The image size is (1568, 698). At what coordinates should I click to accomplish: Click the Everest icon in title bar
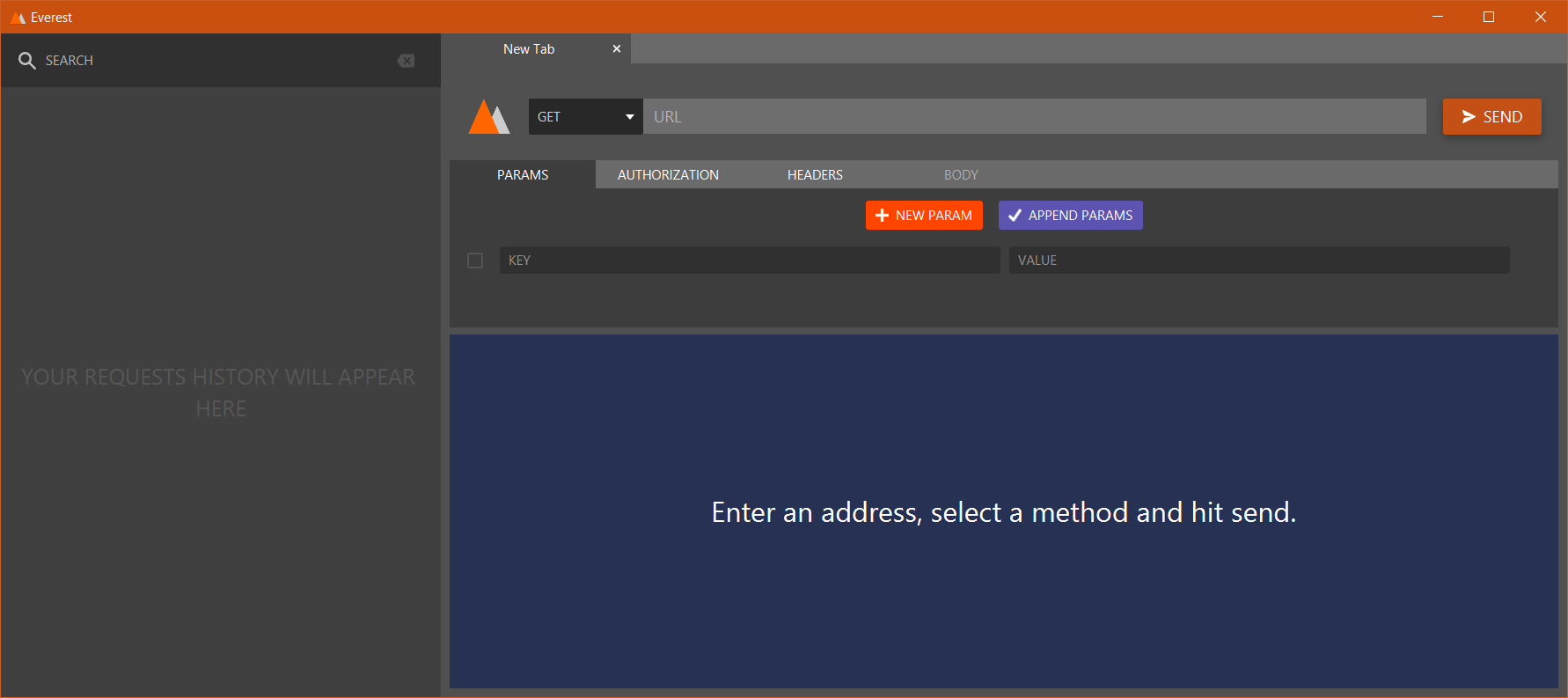click(x=18, y=18)
